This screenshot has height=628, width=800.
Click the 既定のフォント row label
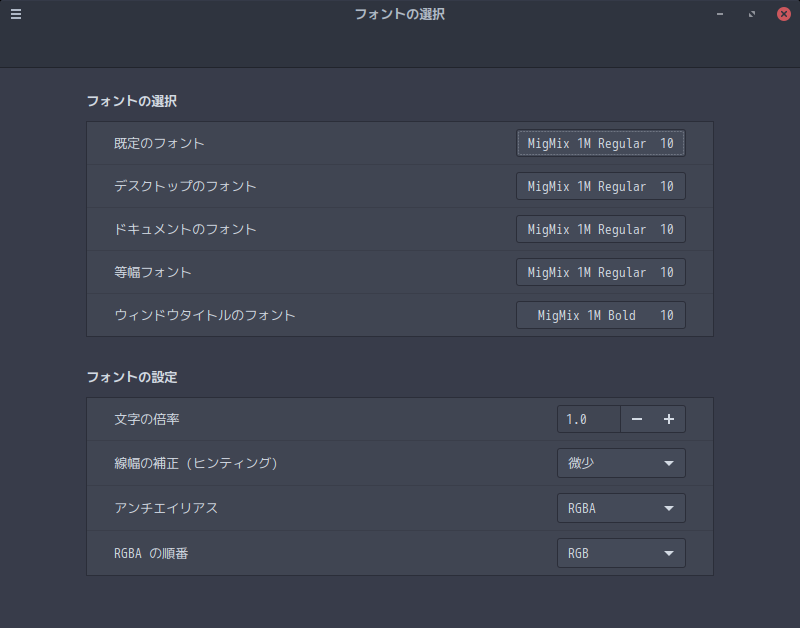tap(159, 143)
